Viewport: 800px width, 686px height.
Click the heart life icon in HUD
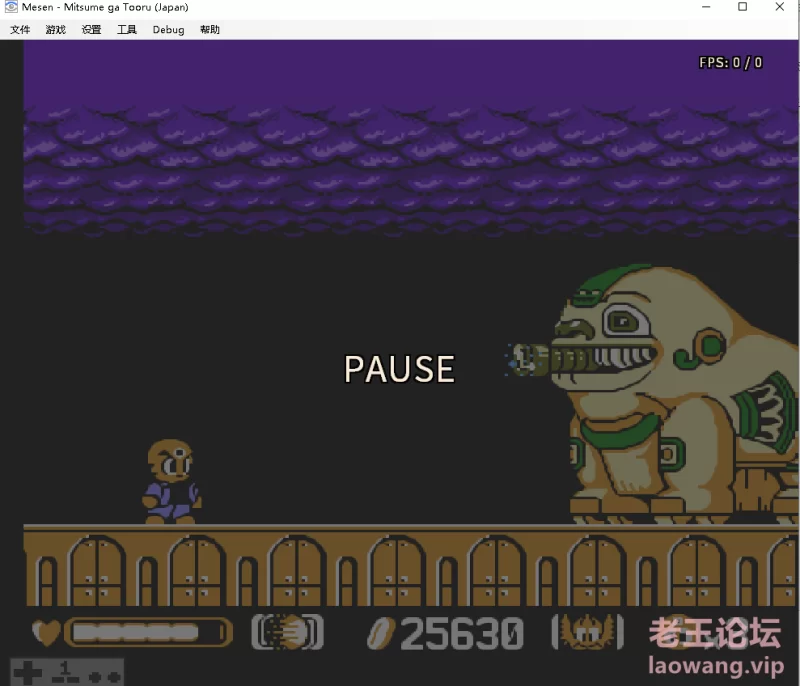point(46,632)
